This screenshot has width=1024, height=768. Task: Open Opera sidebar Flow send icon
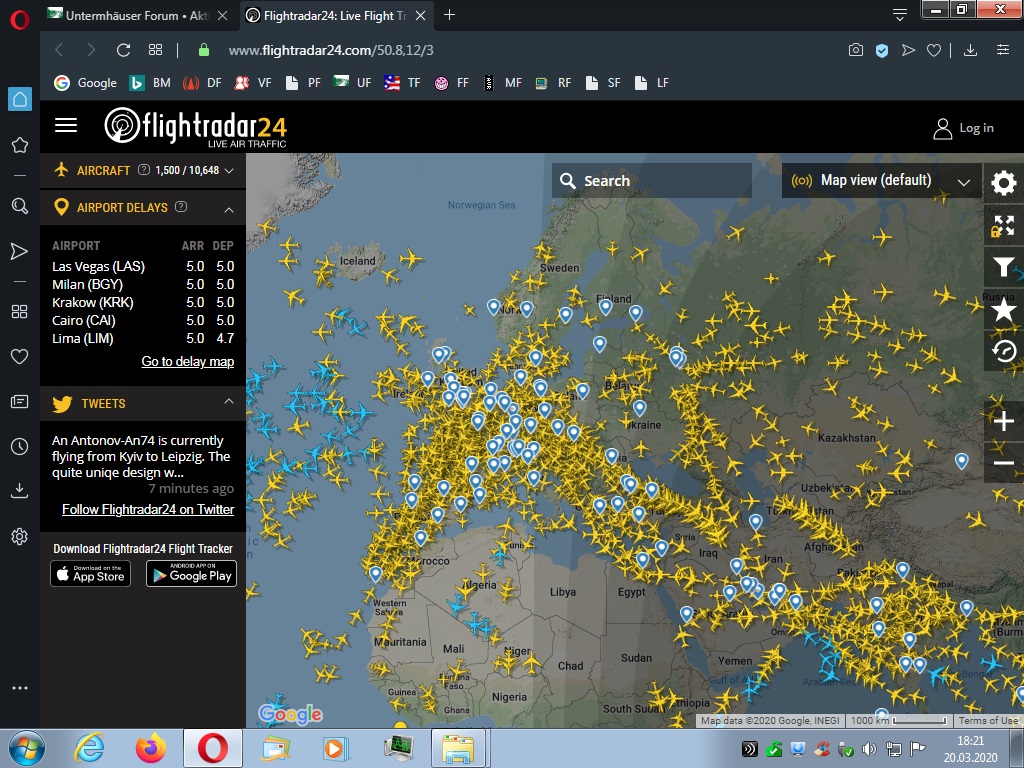pyautogui.click(x=20, y=251)
